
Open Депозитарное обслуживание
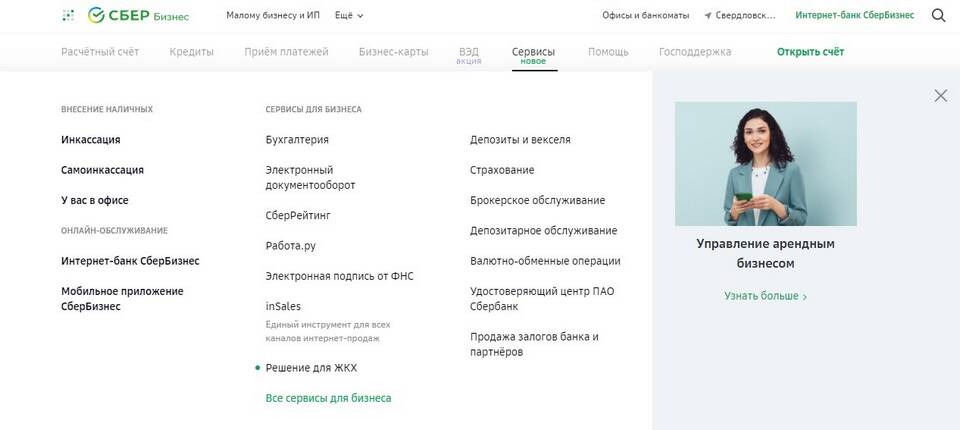point(544,231)
